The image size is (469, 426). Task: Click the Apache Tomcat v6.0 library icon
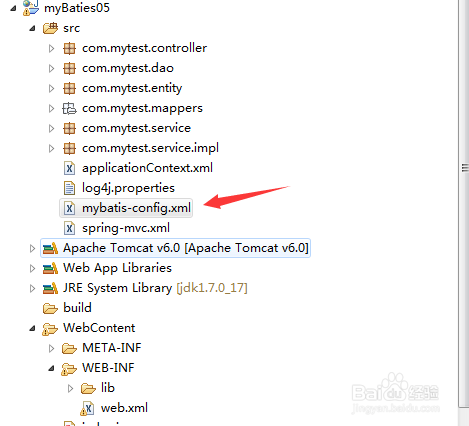click(50, 248)
